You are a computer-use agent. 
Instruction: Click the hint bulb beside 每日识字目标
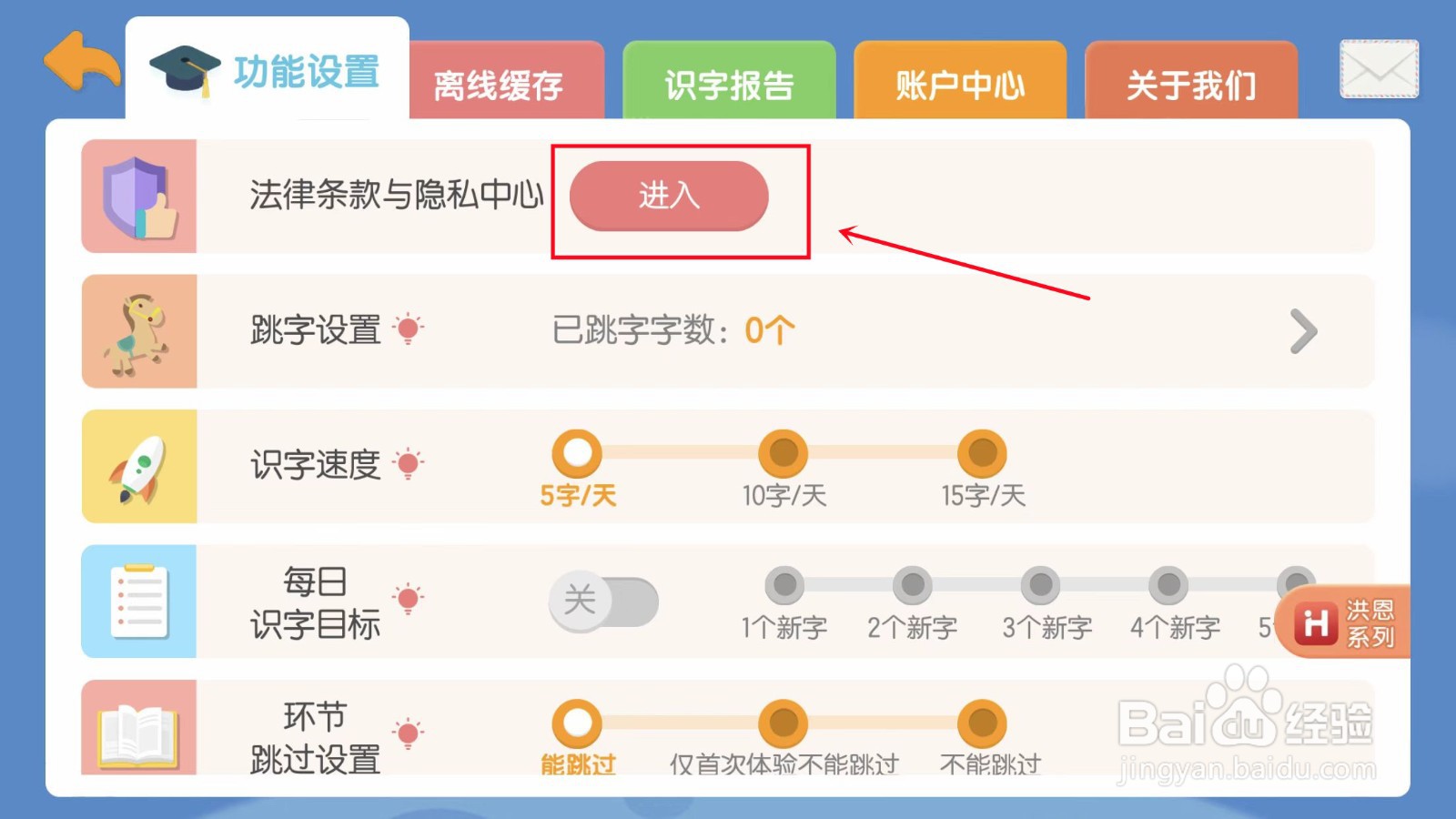[409, 598]
